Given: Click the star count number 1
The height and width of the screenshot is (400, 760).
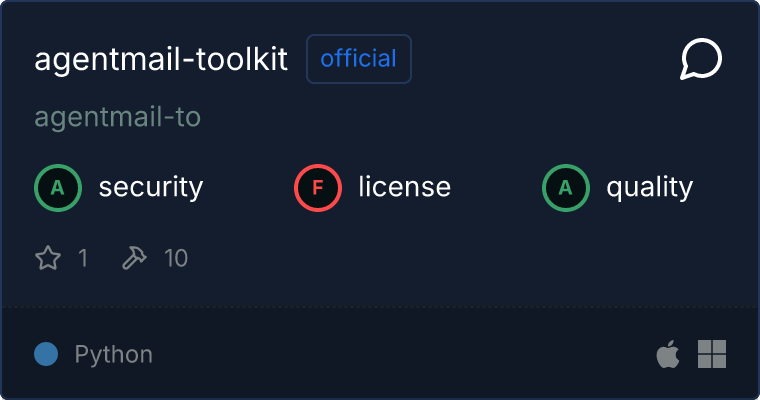Looking at the screenshot, I should point(83,259).
